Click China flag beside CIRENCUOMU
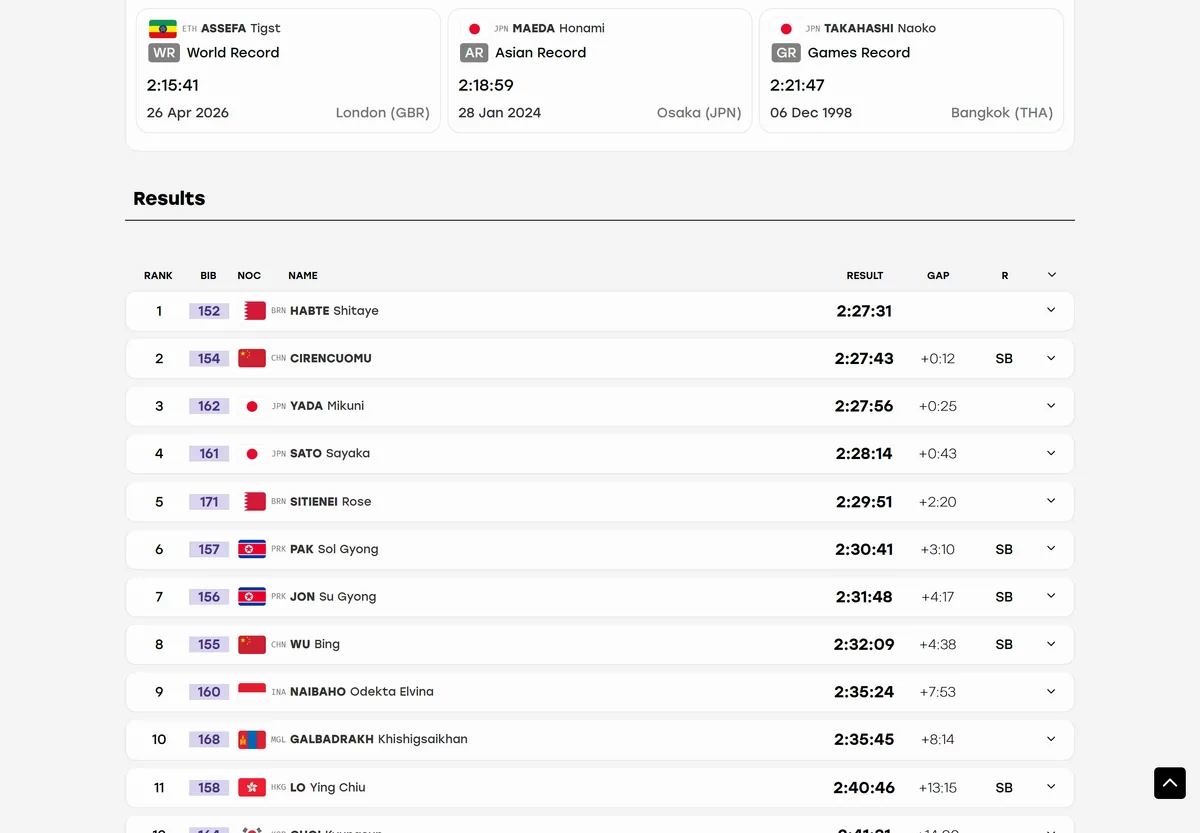This screenshot has height=833, width=1200. 252,358
